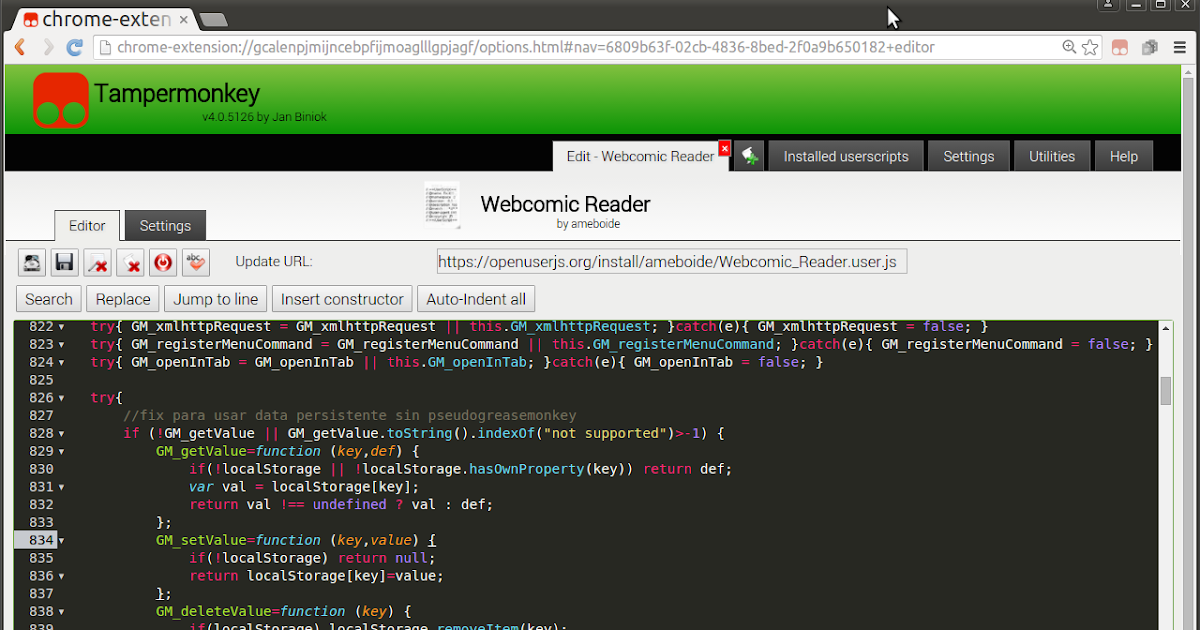Open Tampermonkey extension icon in Chrome toolbar
This screenshot has width=1200, height=630.
click(x=1119, y=47)
